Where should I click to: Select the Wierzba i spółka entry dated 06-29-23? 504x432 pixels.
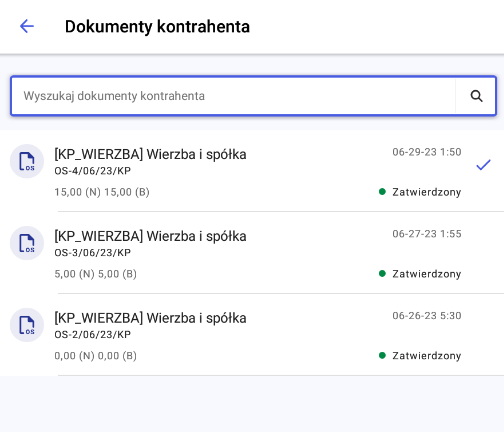click(252, 171)
